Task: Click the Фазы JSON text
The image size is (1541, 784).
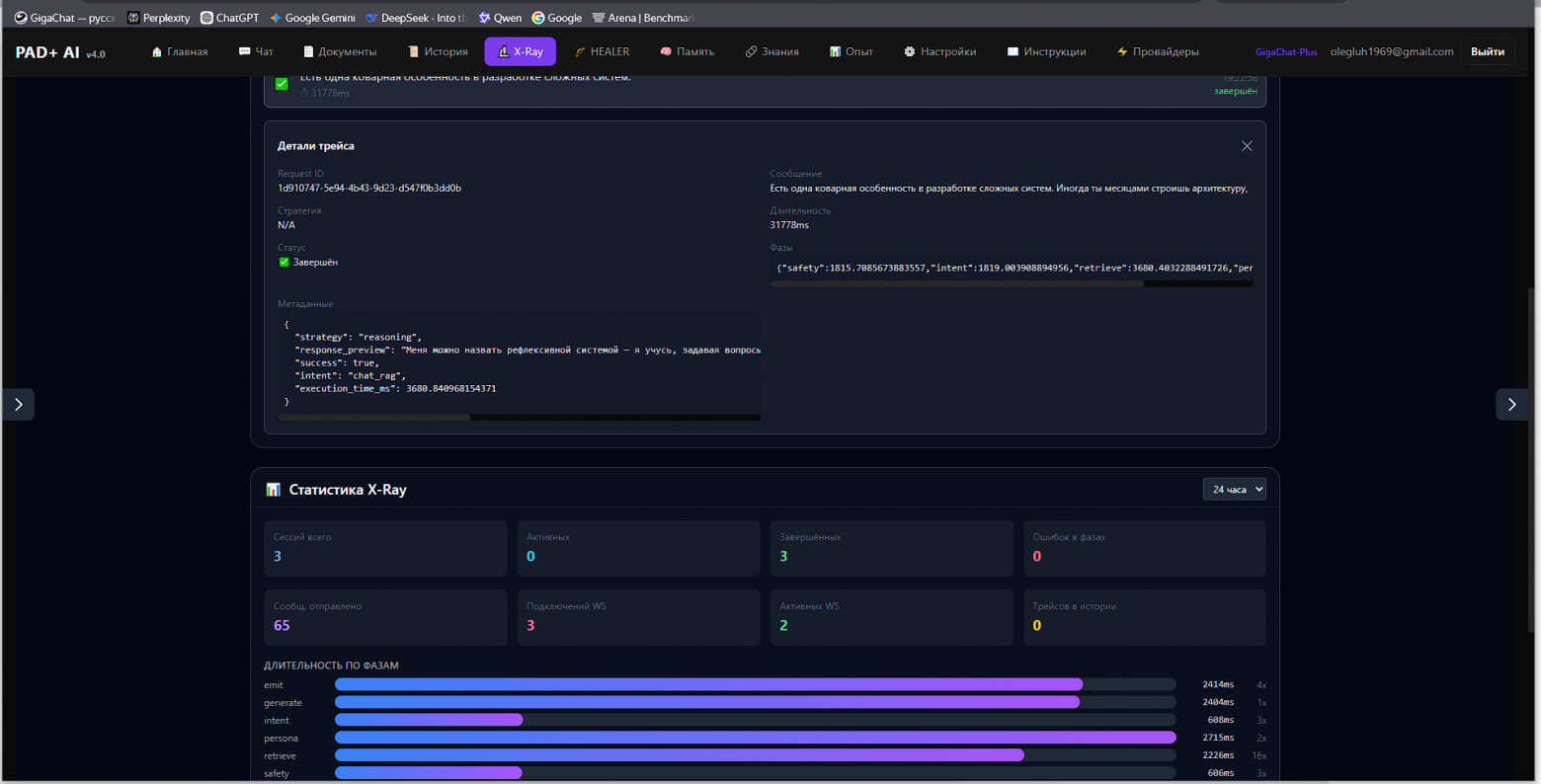Action: pos(1014,268)
